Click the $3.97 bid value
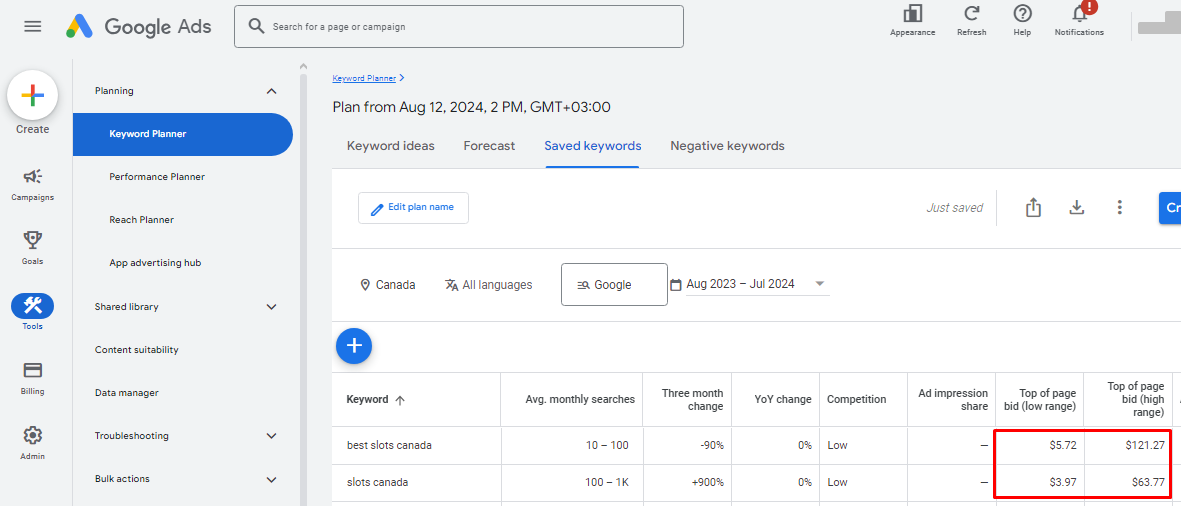 1063,483
